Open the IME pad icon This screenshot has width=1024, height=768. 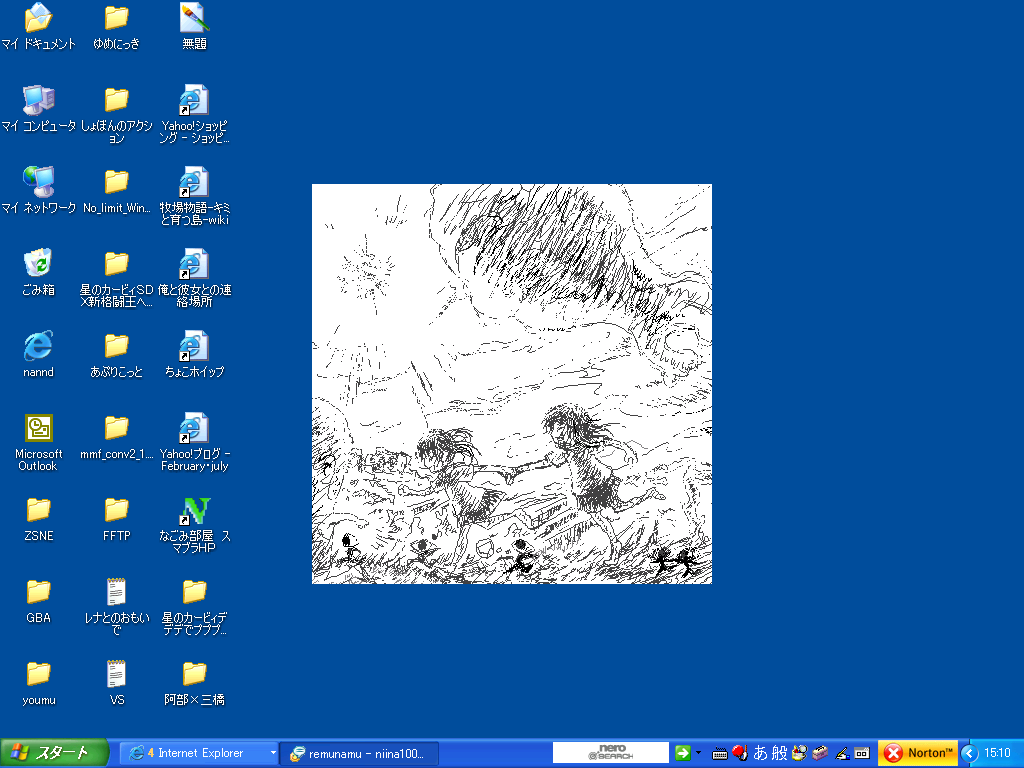point(799,753)
